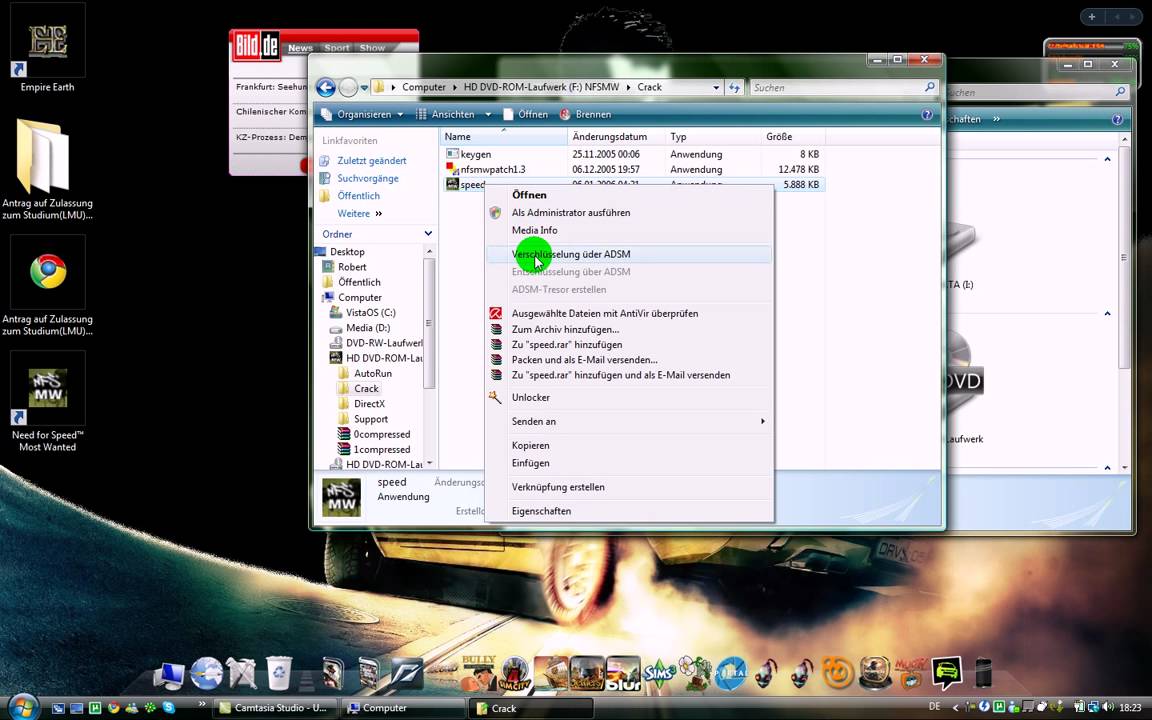Sort by the Größe column header

click(x=793, y=137)
